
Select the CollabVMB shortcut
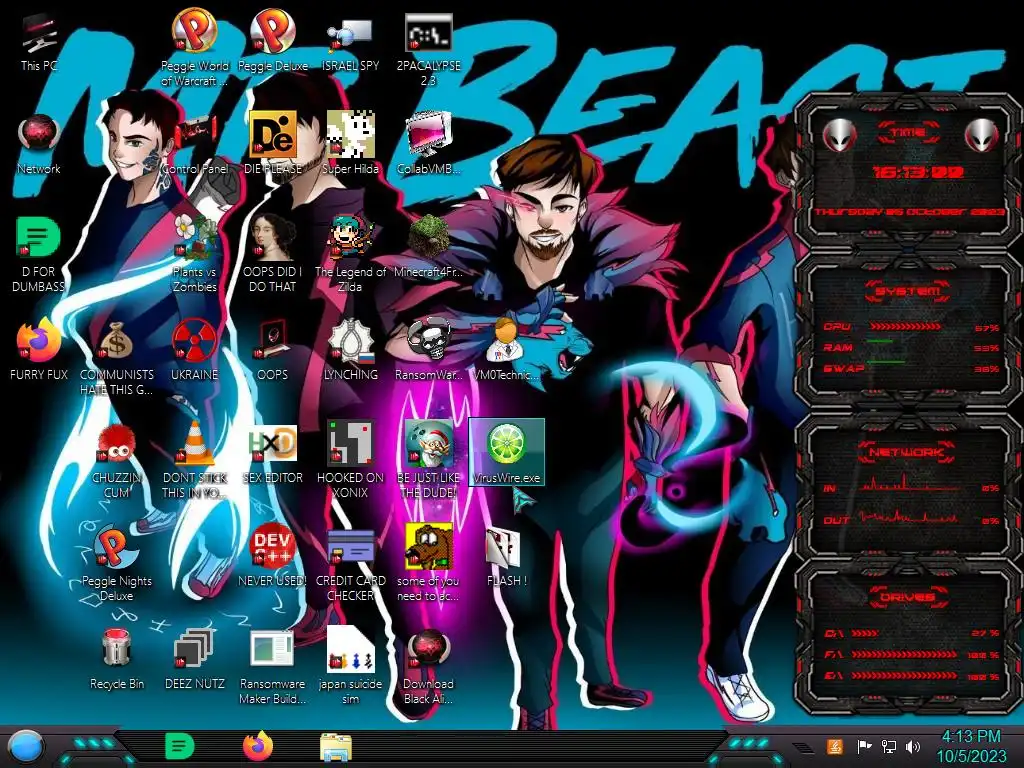tap(428, 144)
